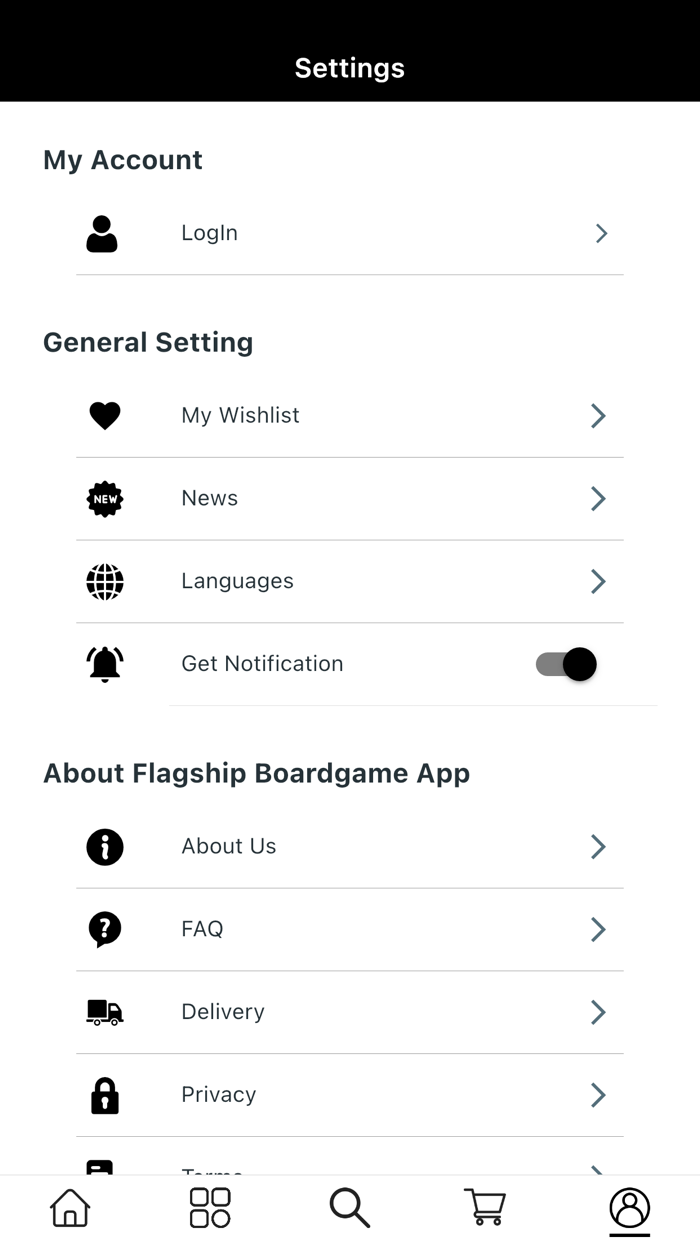Open the search icon in bottom bar
Screen dimensions: 700x1244
click(348, 1207)
